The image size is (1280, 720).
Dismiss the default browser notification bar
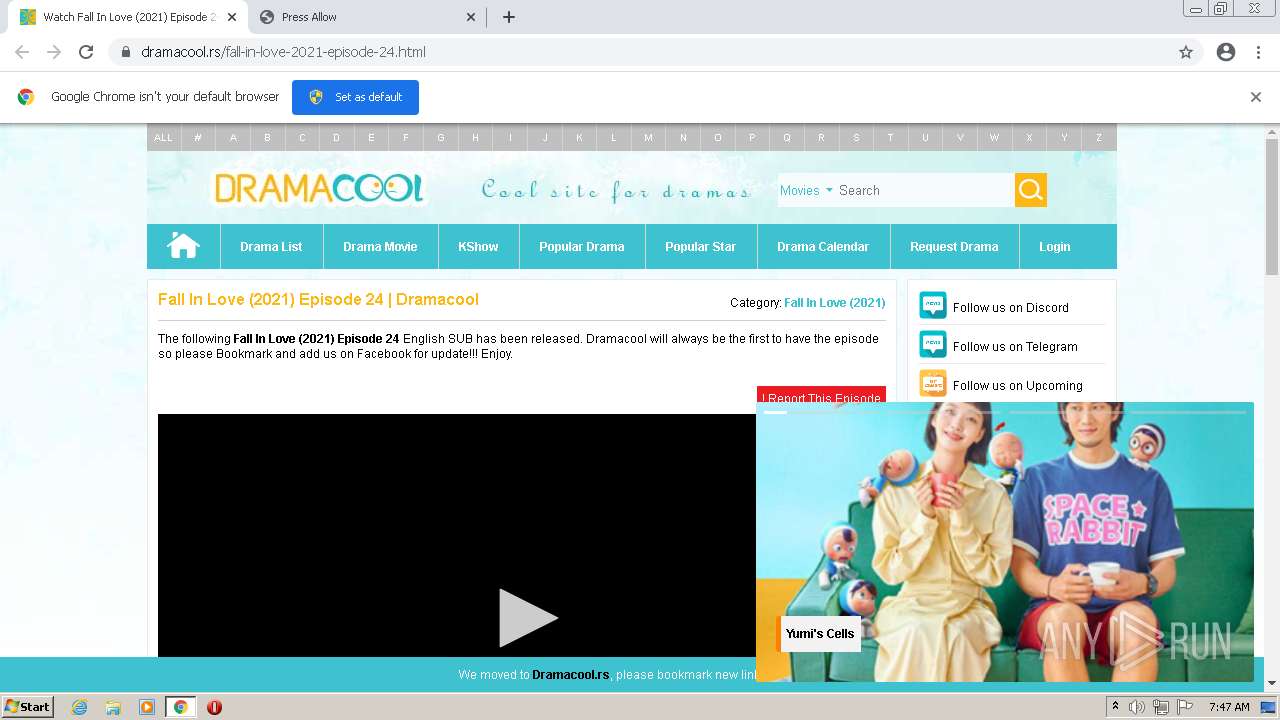tap(1256, 97)
